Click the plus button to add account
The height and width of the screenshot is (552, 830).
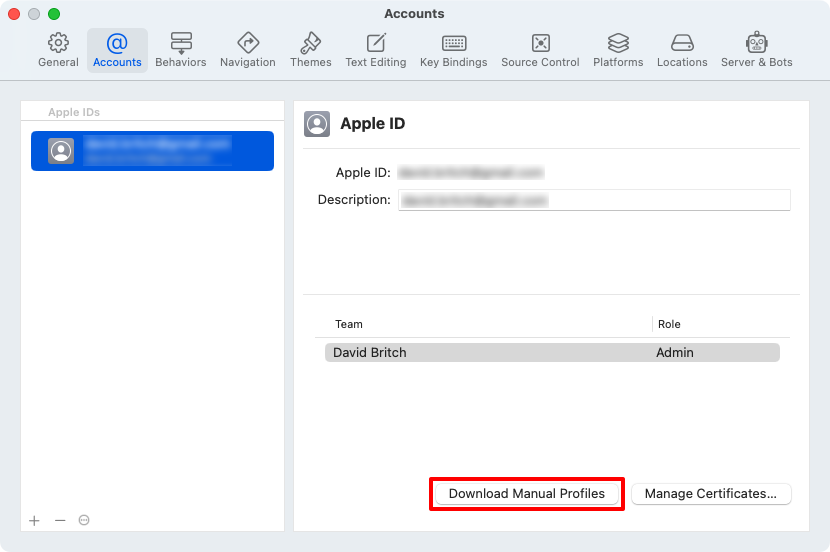[x=34, y=521]
